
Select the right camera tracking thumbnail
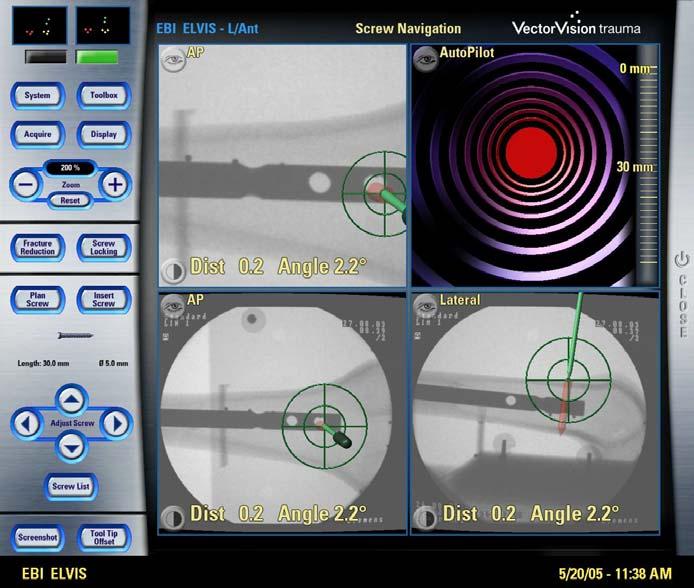tap(103, 26)
